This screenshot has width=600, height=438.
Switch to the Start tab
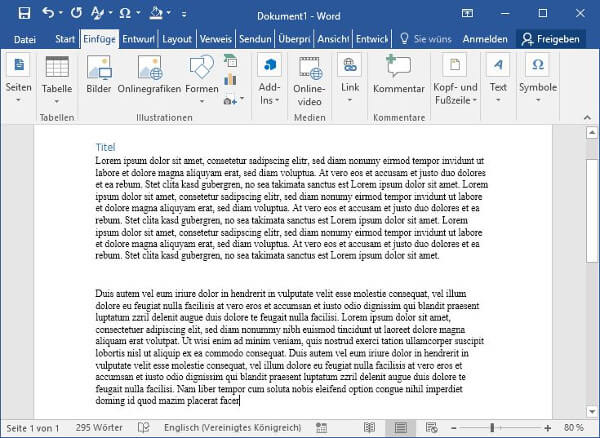[x=65, y=39]
